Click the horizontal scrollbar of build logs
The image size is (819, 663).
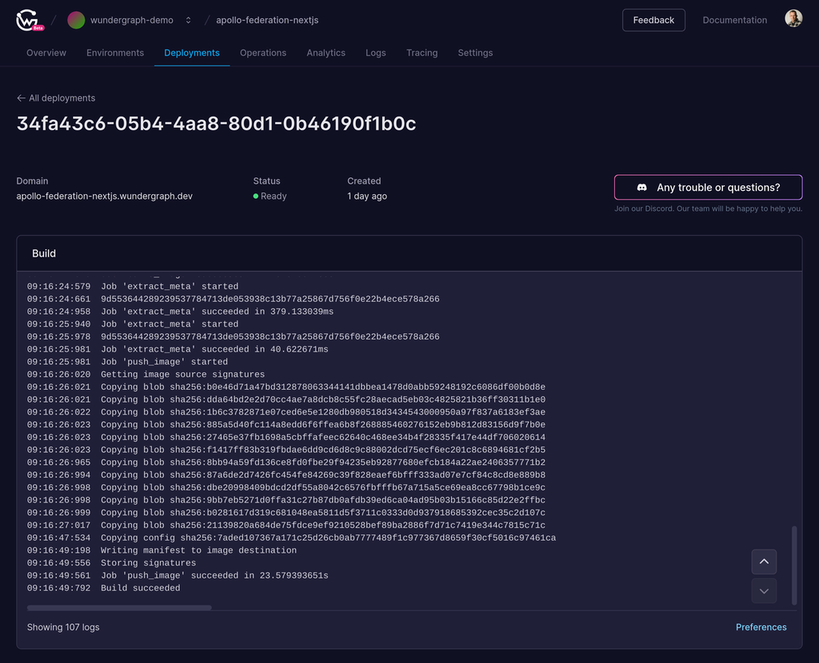[x=119, y=608]
